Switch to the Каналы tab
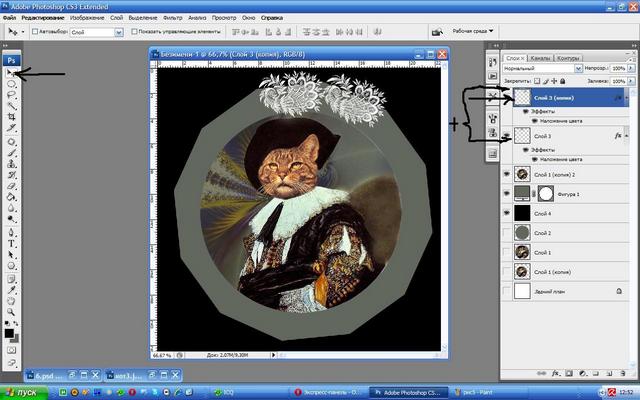 coord(540,58)
